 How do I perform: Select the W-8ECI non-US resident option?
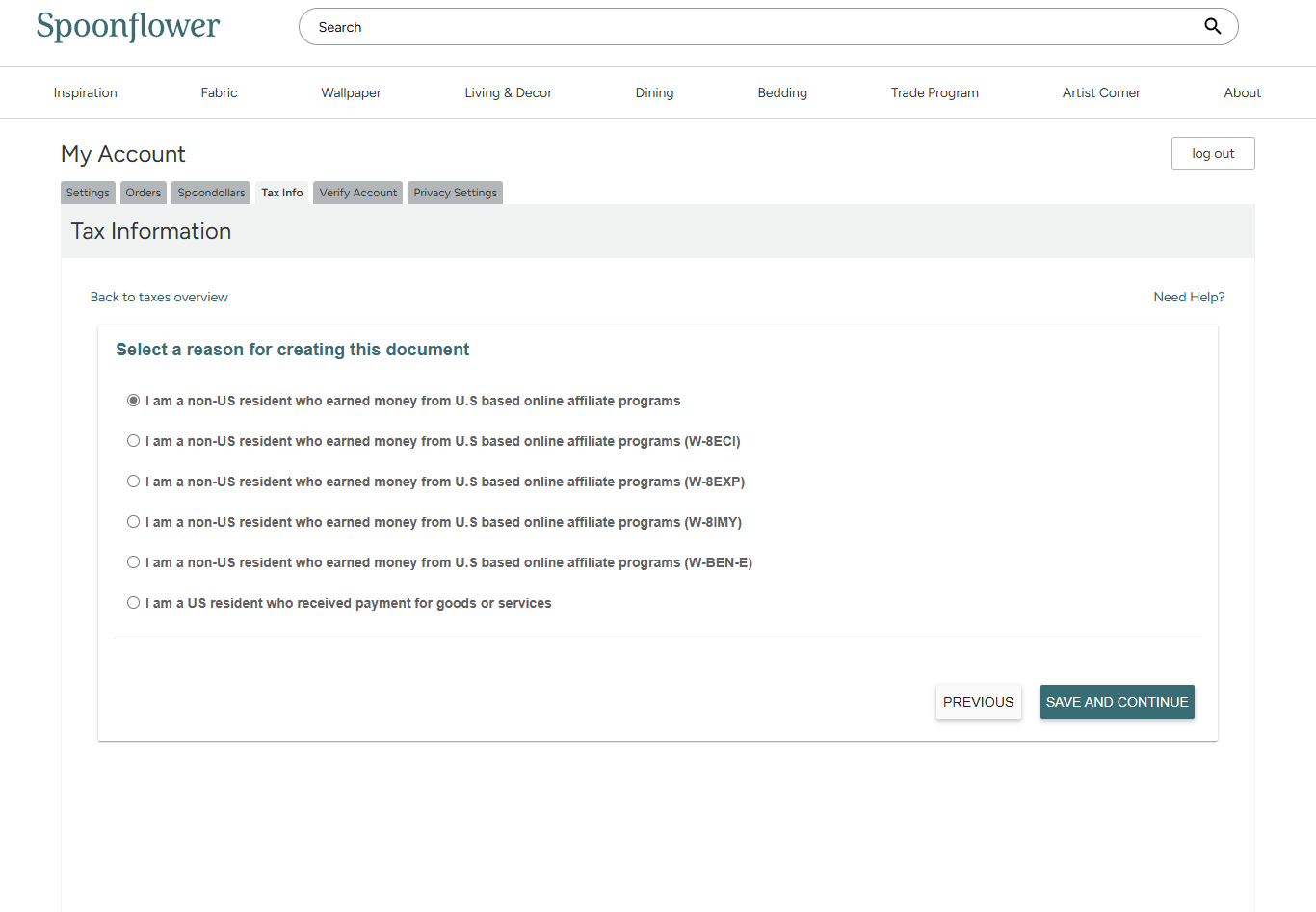(134, 441)
